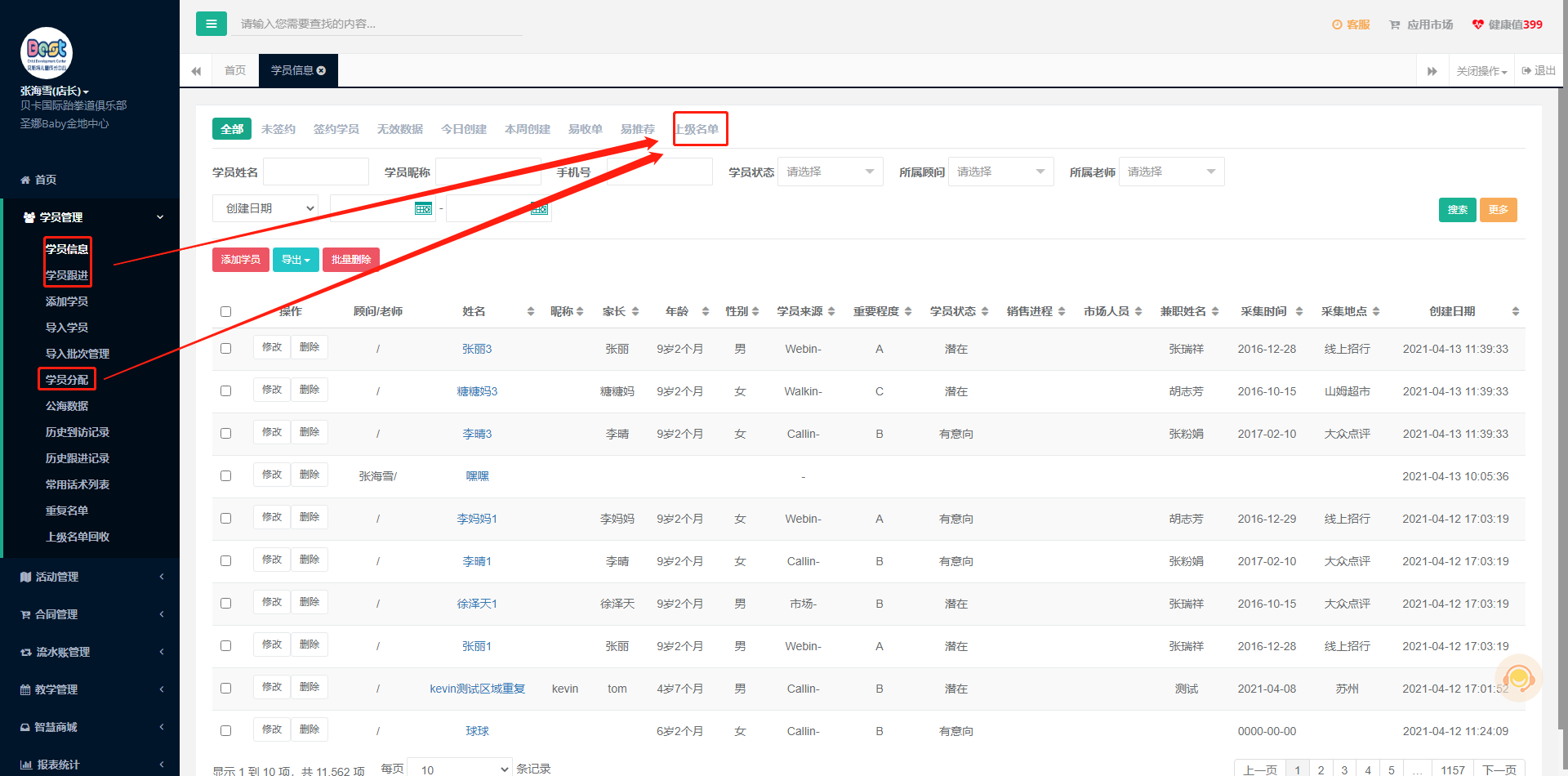Open 公海数据 in sidebar menu

pyautogui.click(x=67, y=406)
